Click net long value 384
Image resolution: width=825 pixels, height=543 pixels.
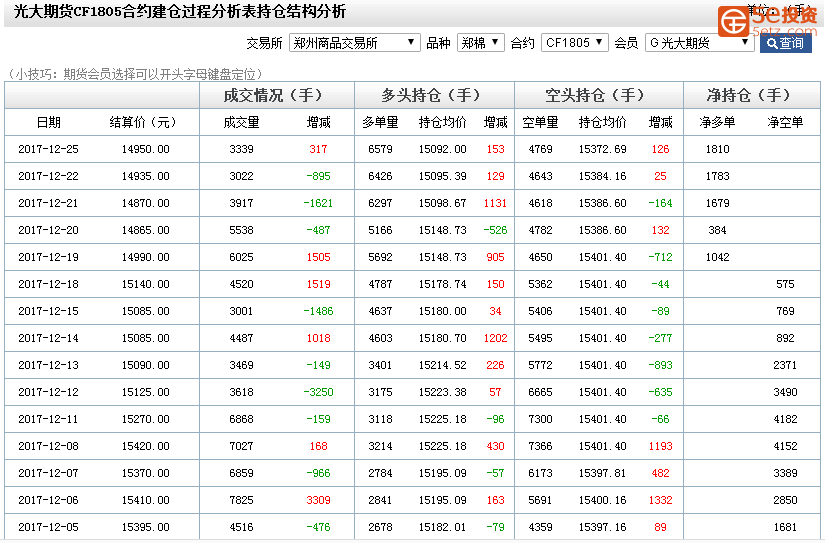(x=718, y=230)
